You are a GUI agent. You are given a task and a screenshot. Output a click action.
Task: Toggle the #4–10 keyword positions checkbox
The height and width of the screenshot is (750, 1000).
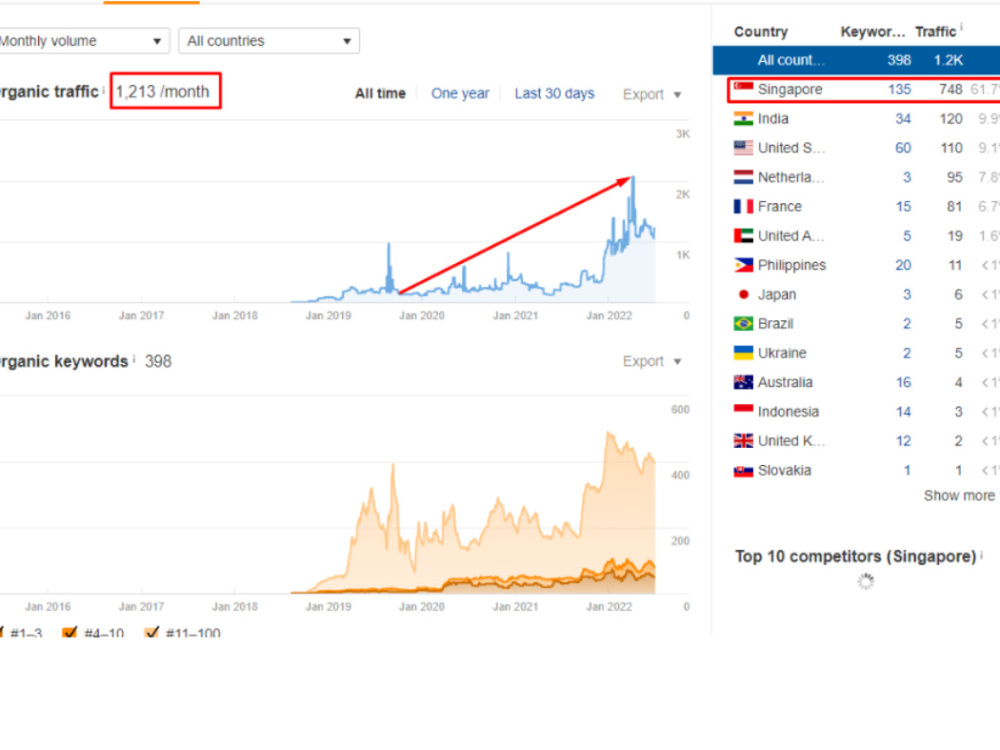tap(70, 632)
